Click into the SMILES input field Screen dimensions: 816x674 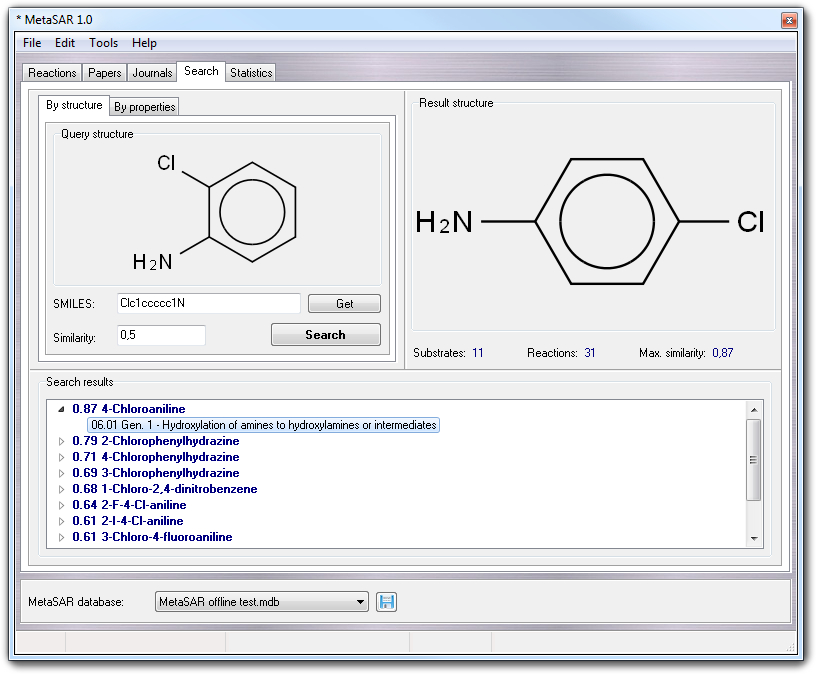point(208,303)
